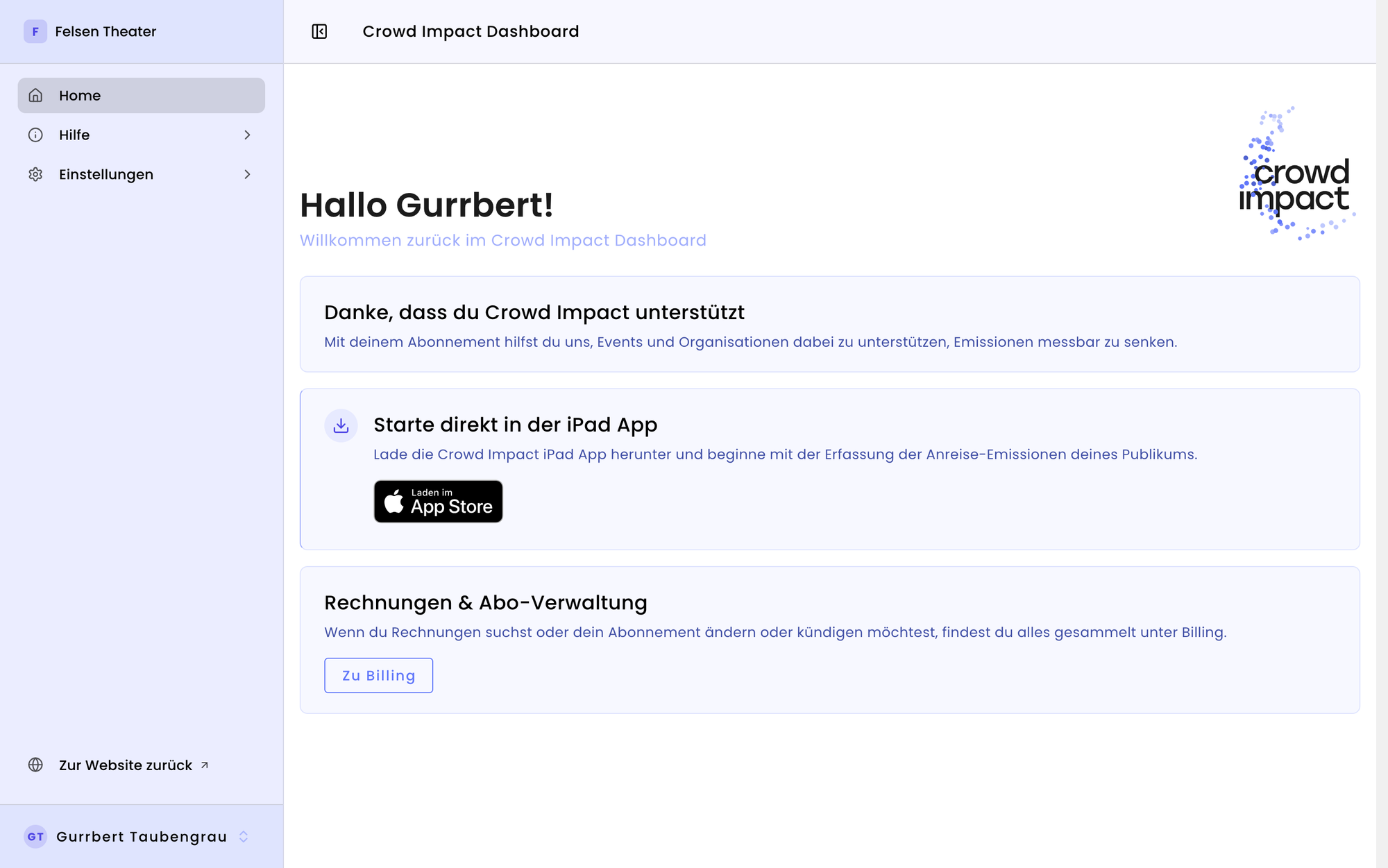
Task: Click the Laden im App Store badge
Action: 439,501
